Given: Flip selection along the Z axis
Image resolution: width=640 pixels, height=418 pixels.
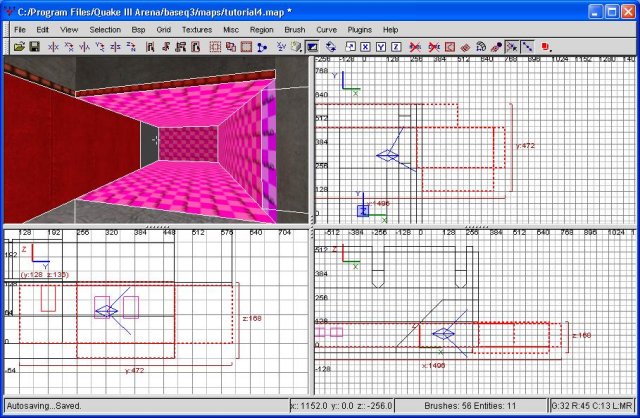Looking at the screenshot, I should pyautogui.click(x=115, y=47).
